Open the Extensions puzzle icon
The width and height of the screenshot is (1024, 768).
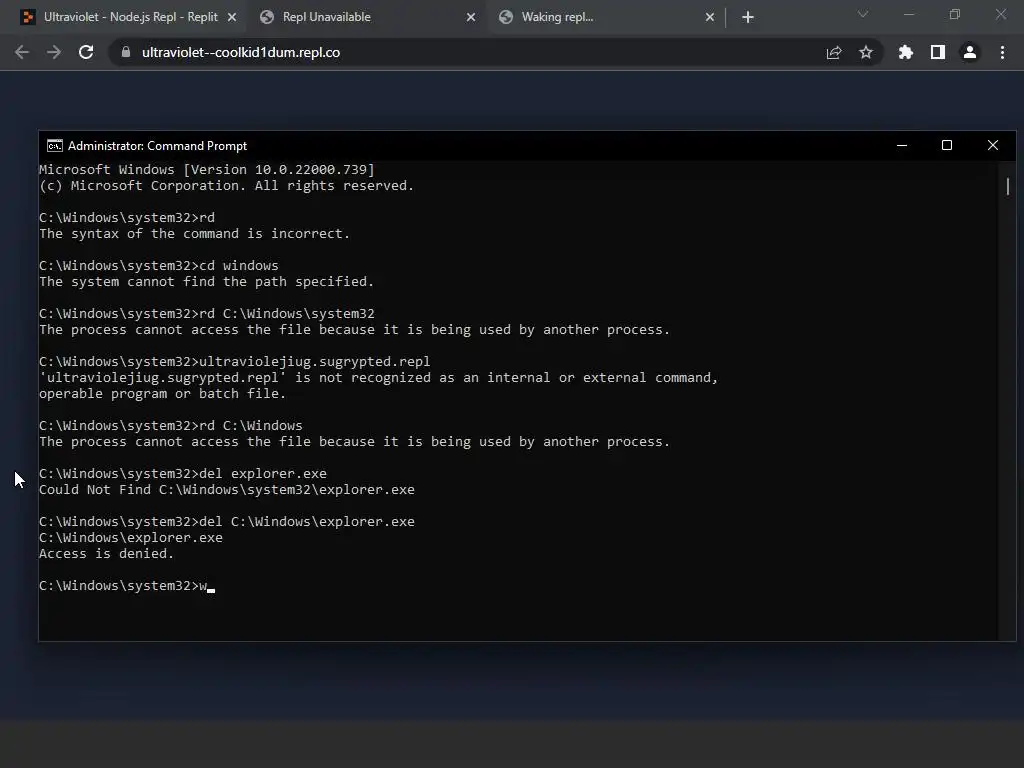[x=905, y=52]
